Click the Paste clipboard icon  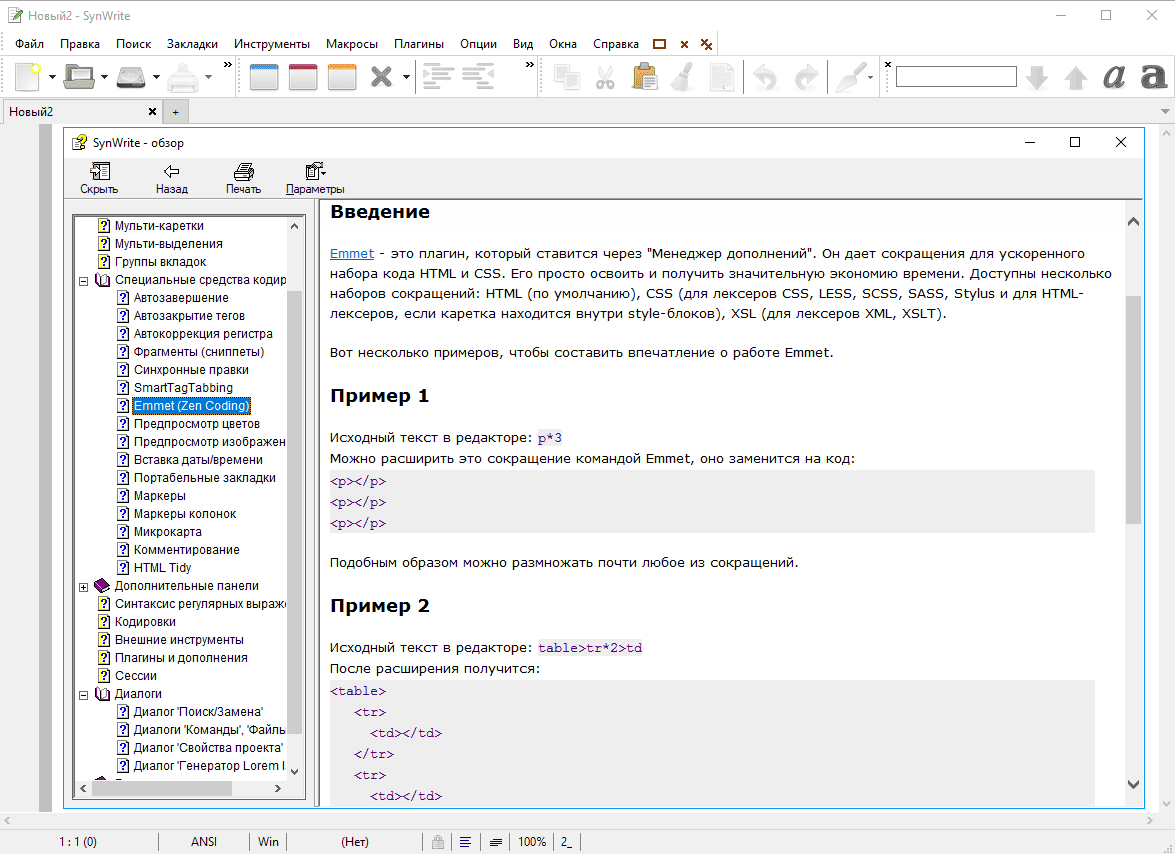pyautogui.click(x=644, y=76)
